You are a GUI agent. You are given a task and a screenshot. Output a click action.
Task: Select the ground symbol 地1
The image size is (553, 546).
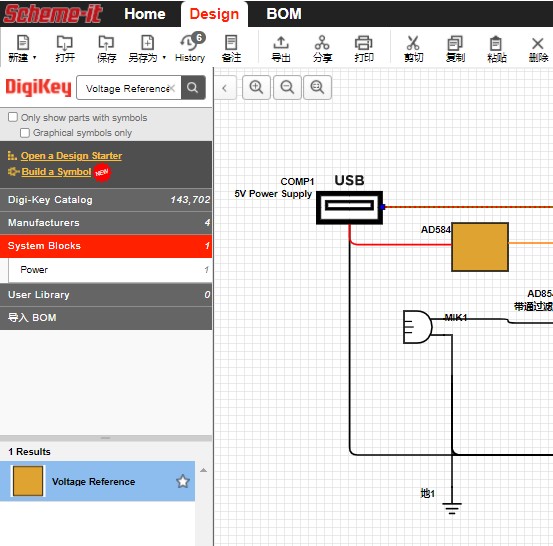(x=452, y=508)
